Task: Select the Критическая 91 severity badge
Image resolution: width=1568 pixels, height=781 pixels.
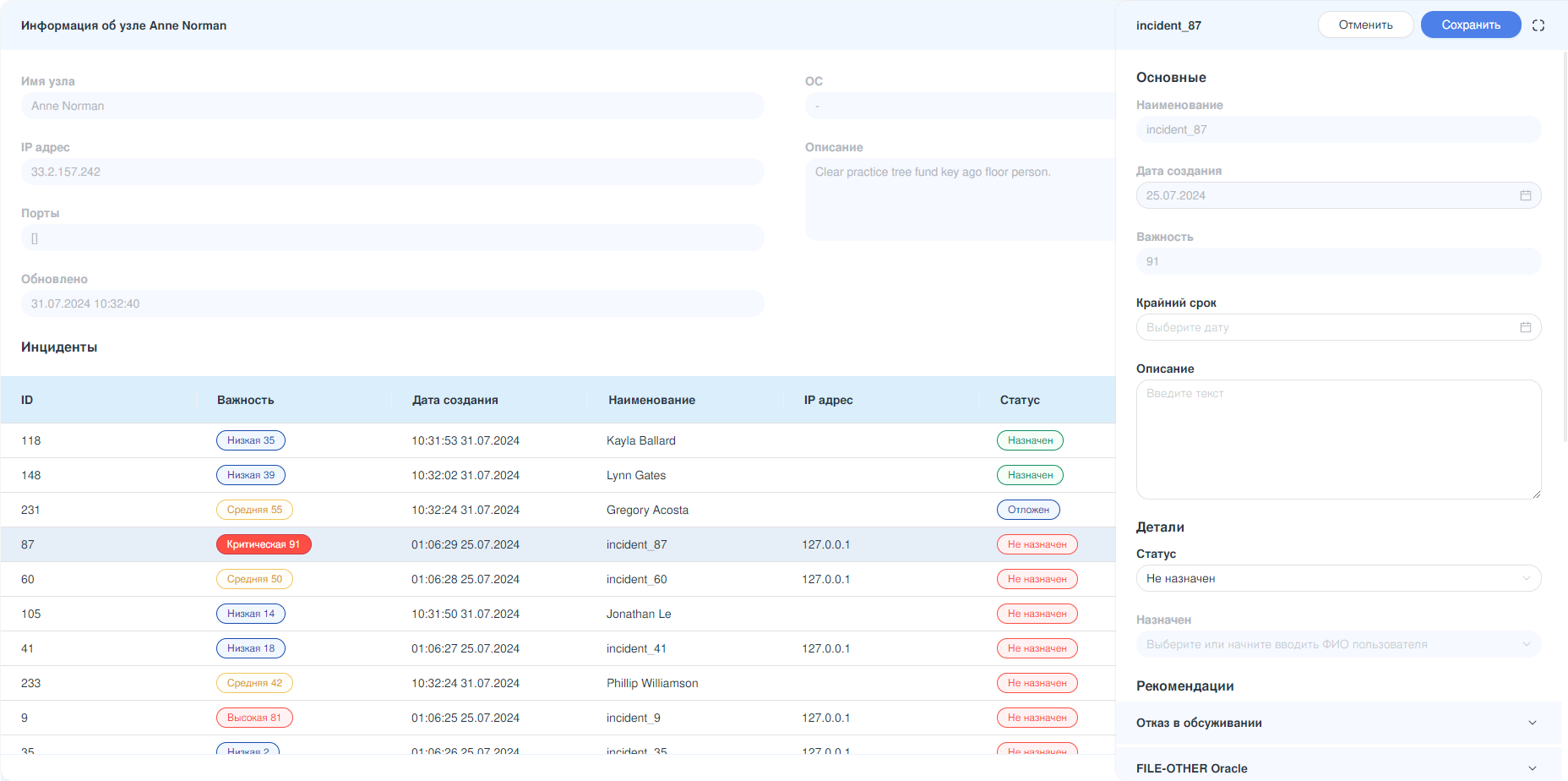Action: click(264, 544)
